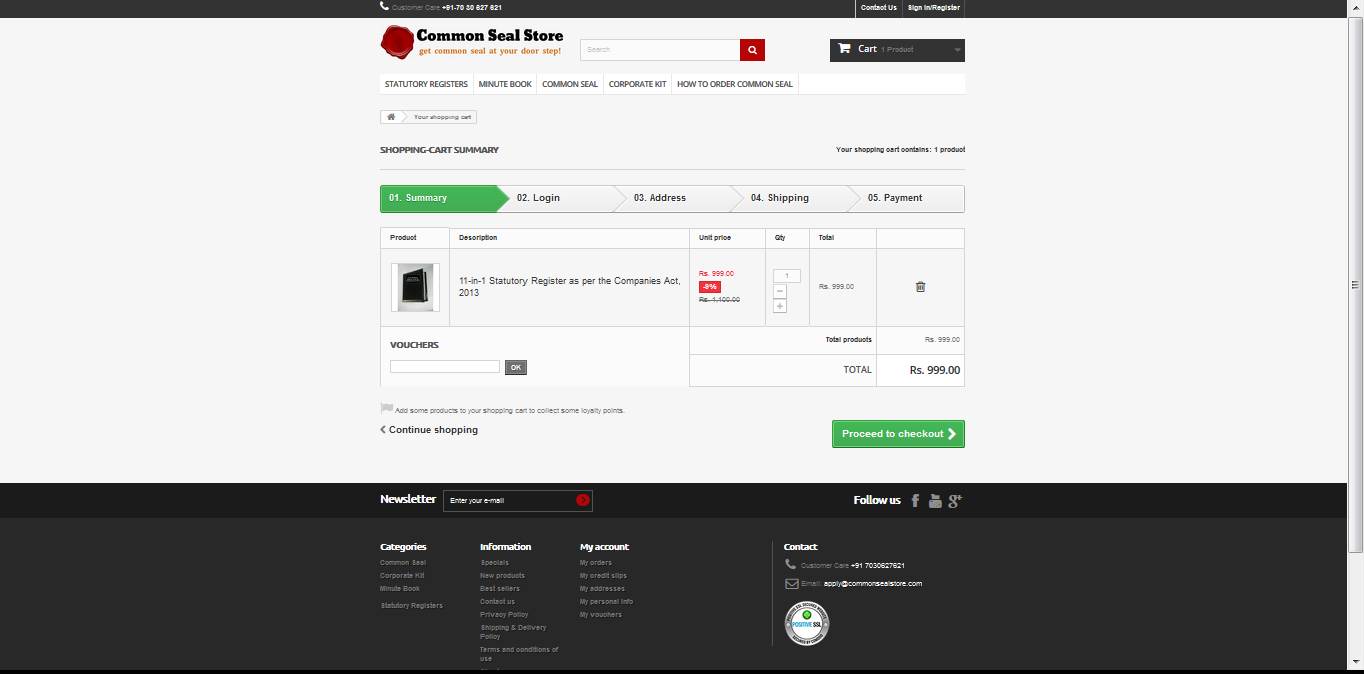The height and width of the screenshot is (674, 1364).
Task: Open the Corporate Kit menu item
Action: tap(638, 84)
